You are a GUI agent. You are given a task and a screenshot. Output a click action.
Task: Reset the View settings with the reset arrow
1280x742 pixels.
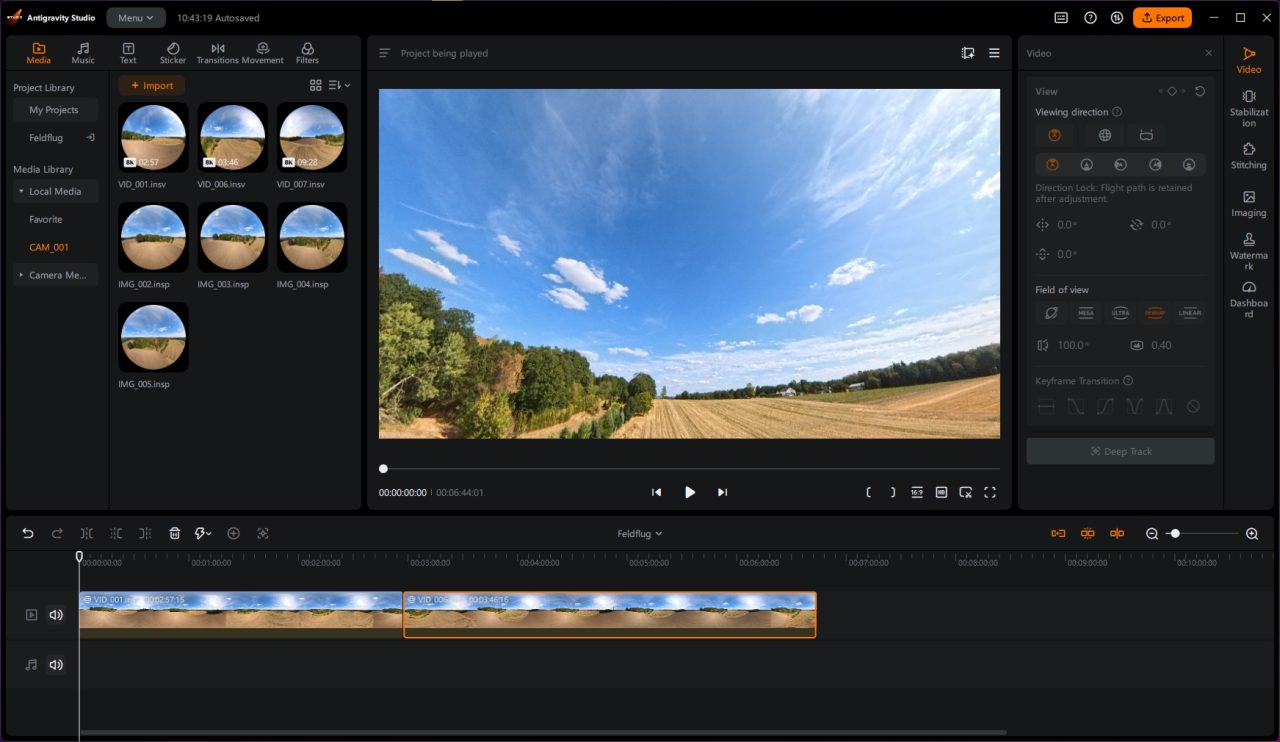click(x=1200, y=91)
